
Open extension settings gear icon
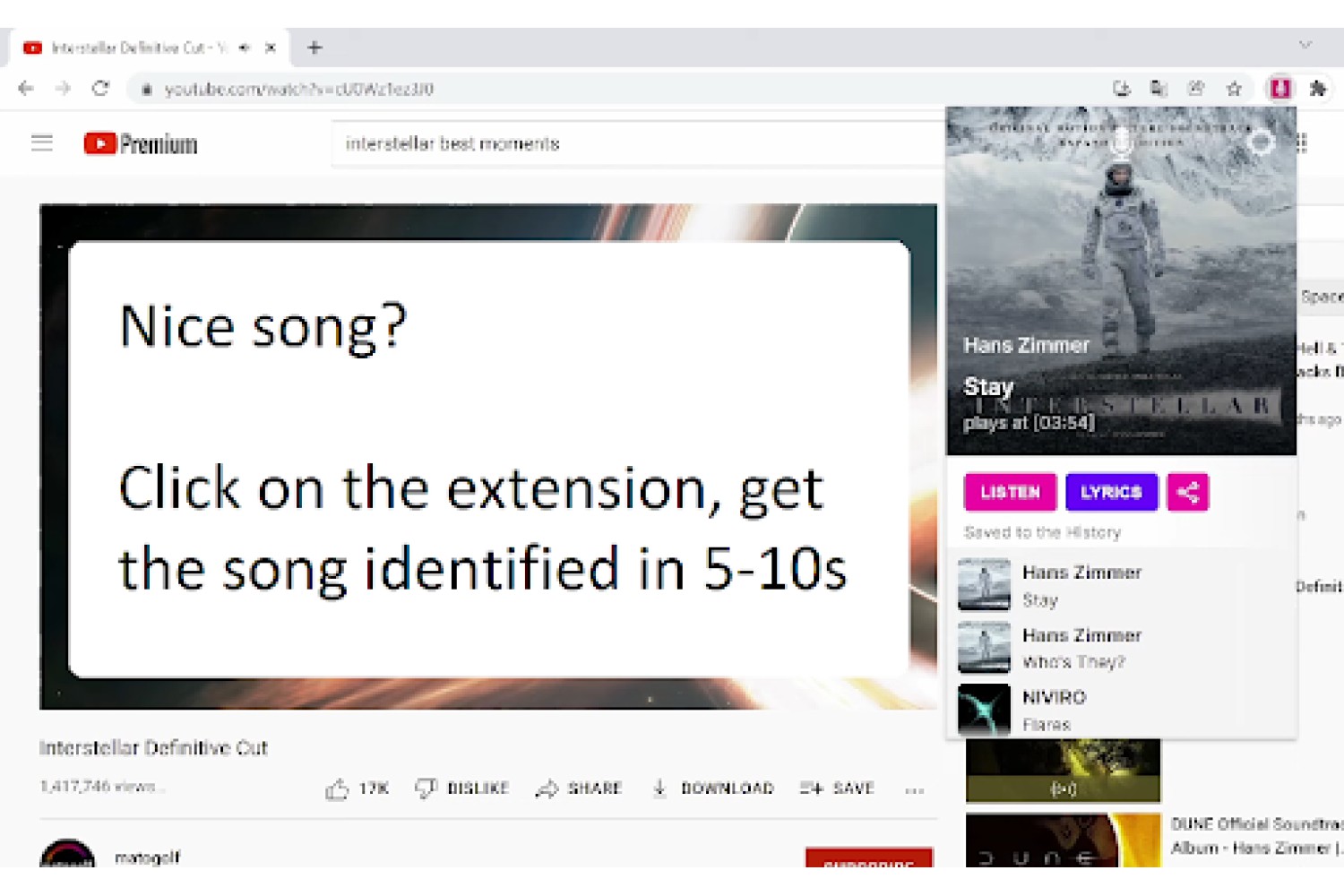[x=1261, y=142]
